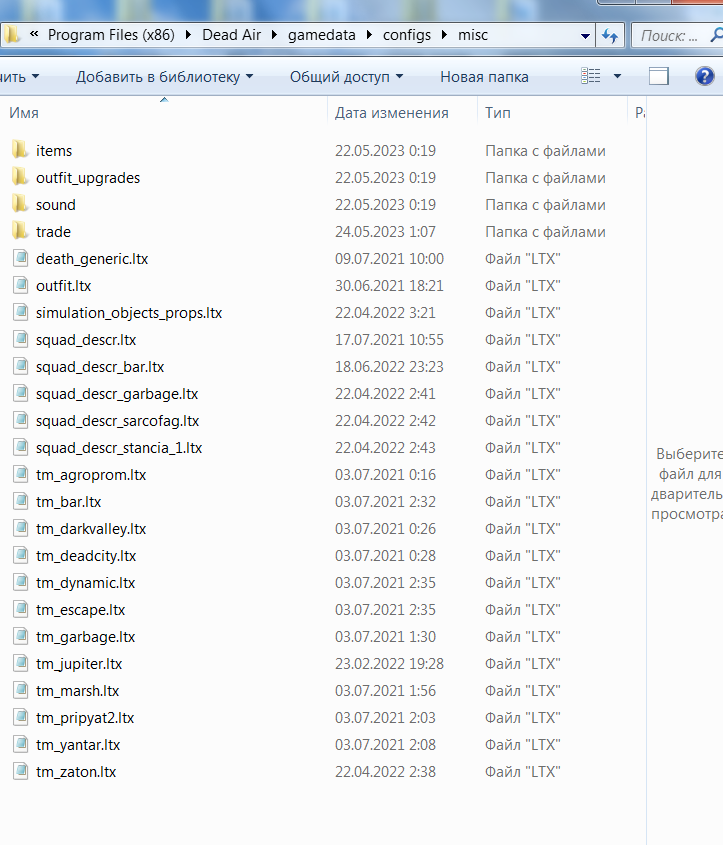Click the items folder icon

(x=20, y=150)
